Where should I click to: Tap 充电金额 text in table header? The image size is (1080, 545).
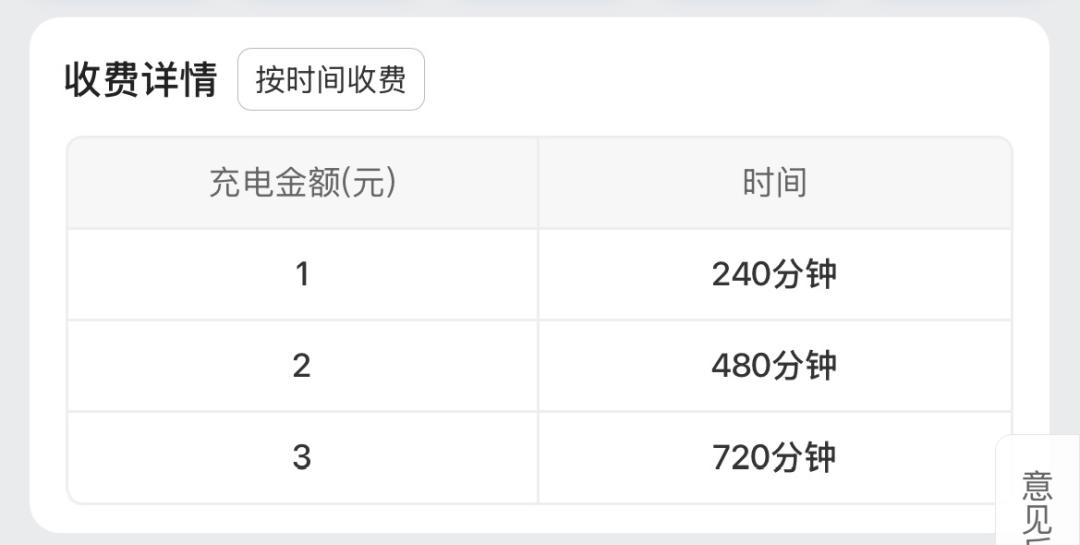pyautogui.click(x=274, y=183)
